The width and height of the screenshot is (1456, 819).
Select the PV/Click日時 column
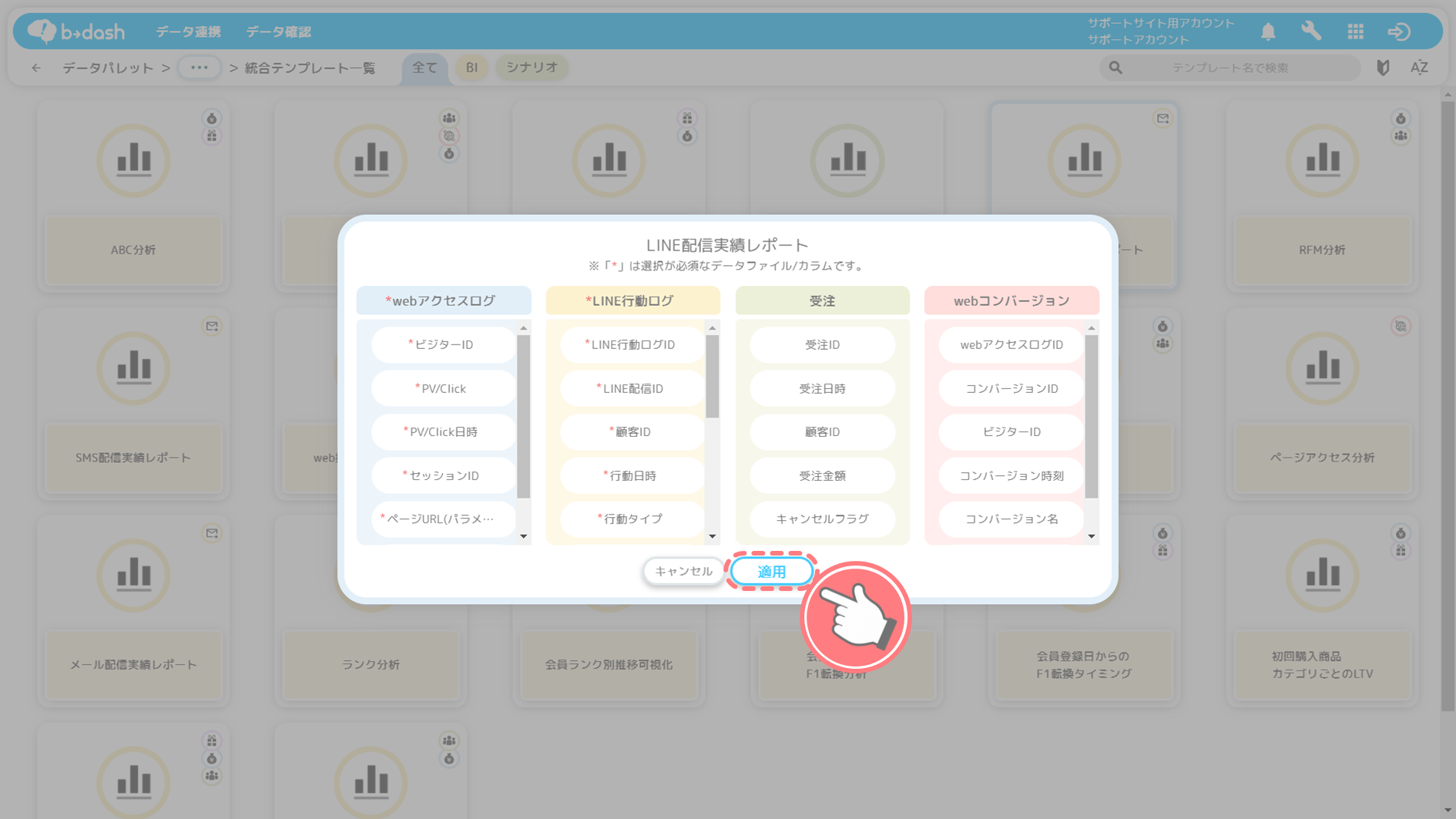point(443,431)
